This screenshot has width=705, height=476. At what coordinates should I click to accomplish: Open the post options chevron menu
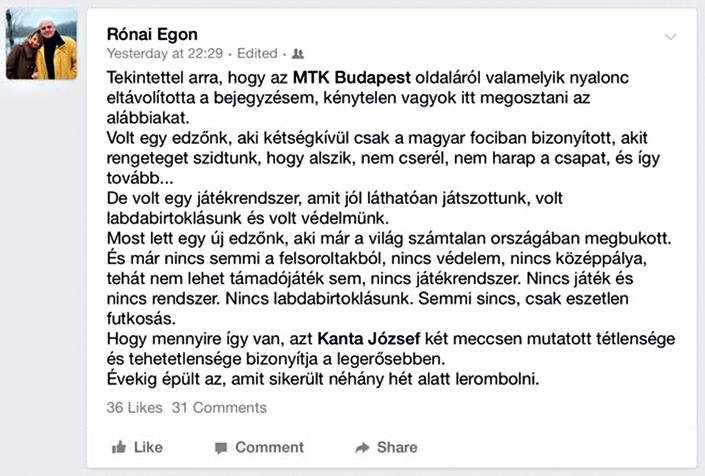pyautogui.click(x=670, y=36)
